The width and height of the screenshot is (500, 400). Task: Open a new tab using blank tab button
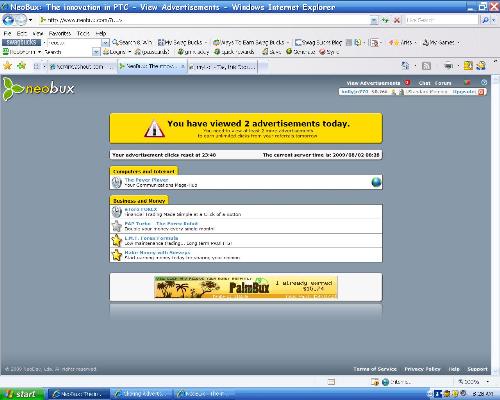[x=263, y=67]
